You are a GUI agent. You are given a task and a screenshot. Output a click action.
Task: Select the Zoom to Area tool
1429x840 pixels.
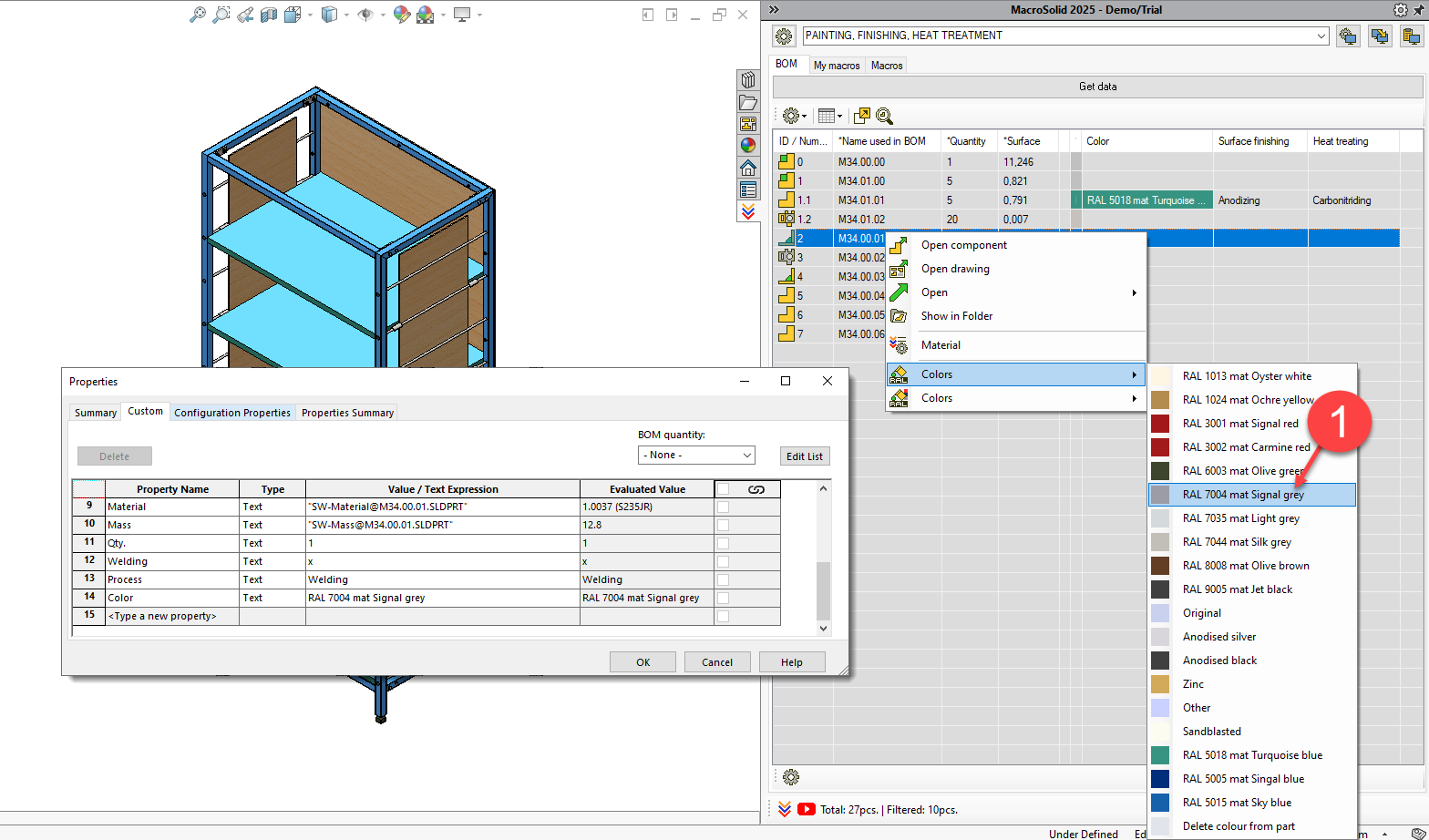click(221, 15)
